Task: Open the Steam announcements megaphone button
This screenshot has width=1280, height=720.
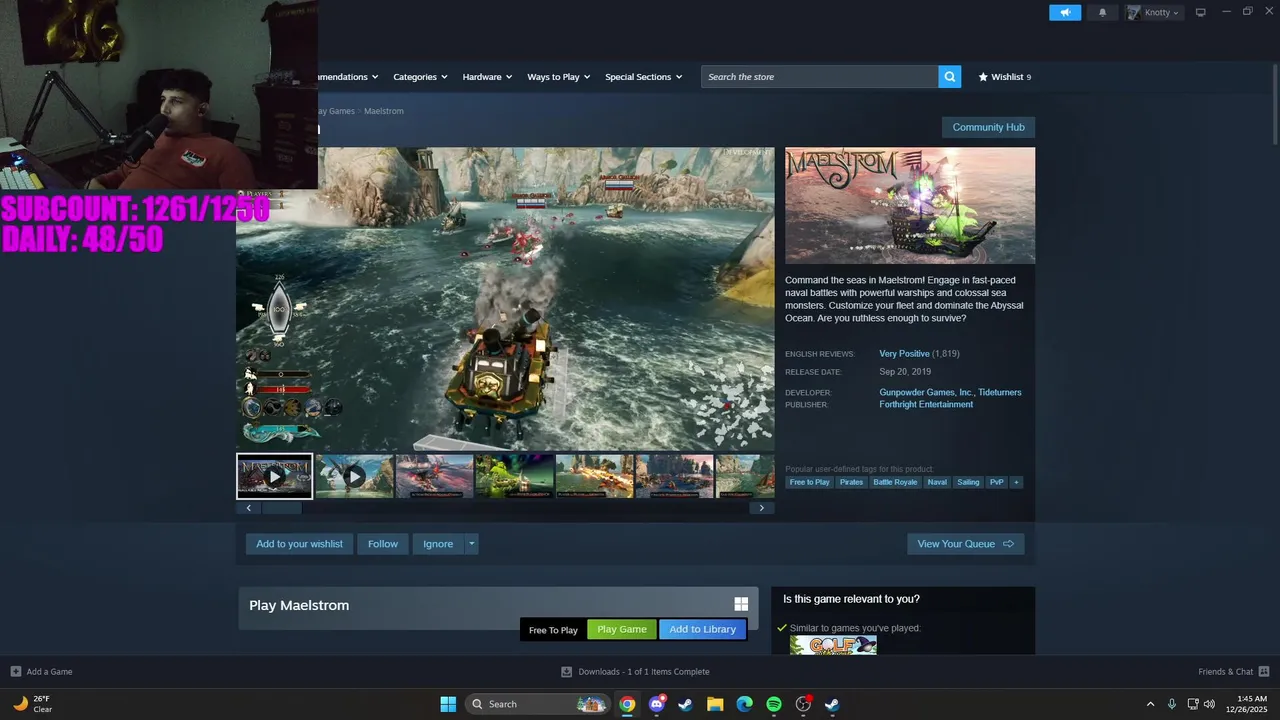Action: (1065, 12)
